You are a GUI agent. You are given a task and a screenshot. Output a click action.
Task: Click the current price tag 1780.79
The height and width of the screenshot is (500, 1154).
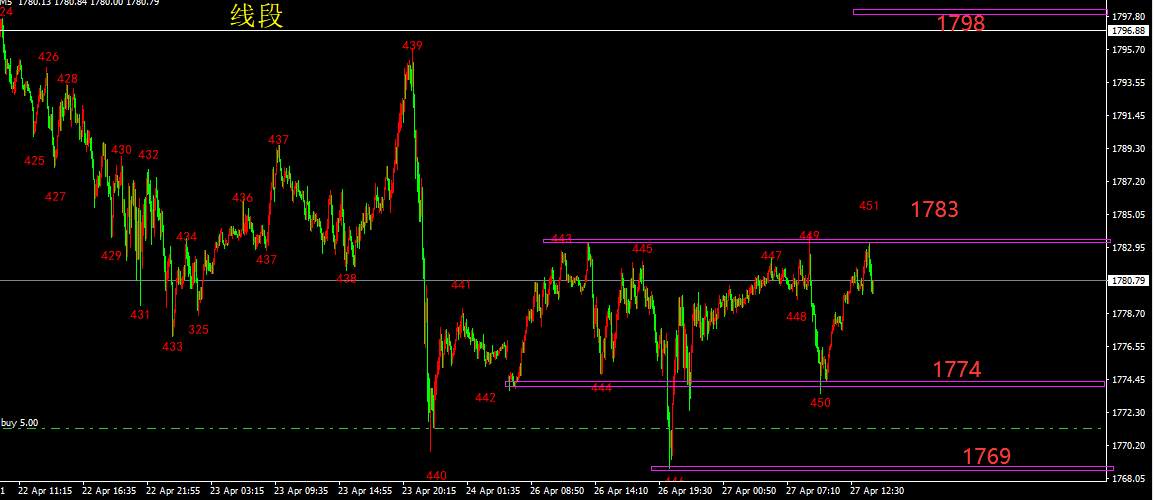(x=1130, y=281)
